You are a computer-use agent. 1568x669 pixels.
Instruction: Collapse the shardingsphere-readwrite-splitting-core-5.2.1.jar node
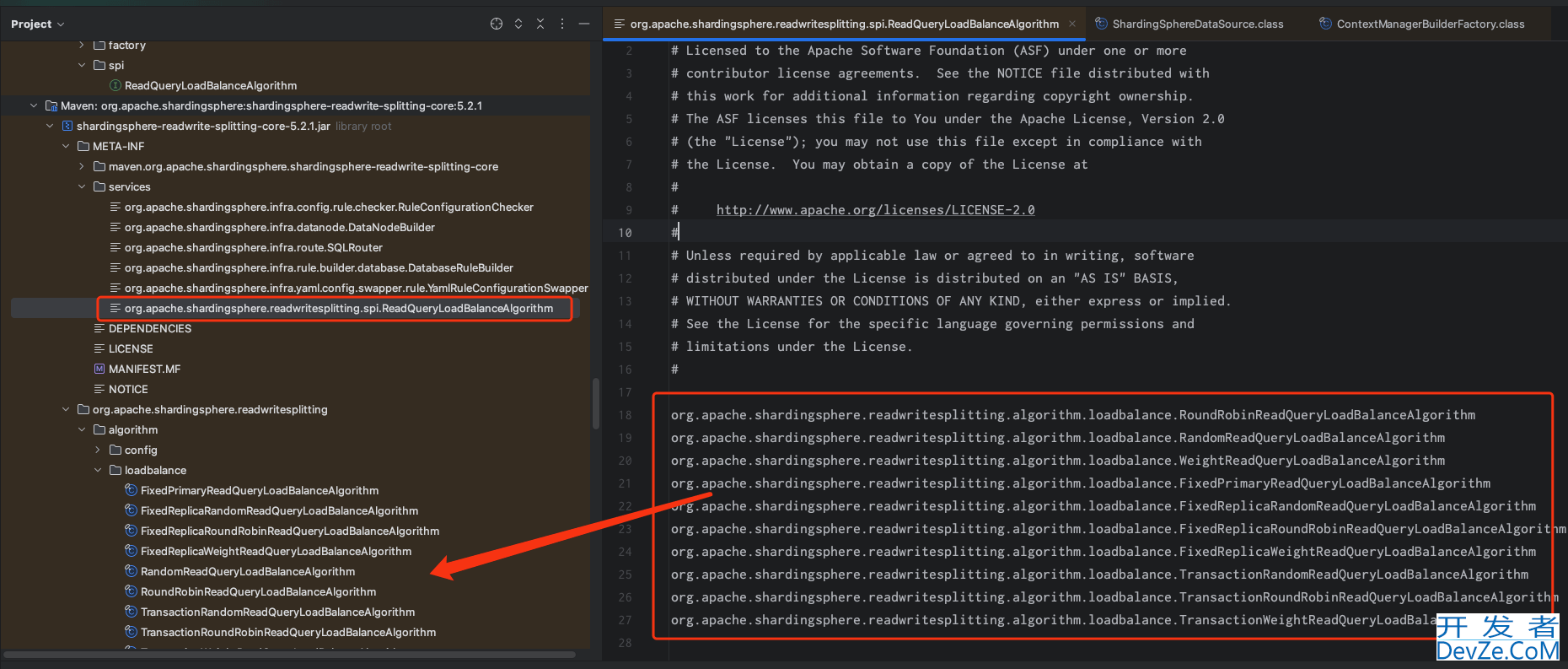coord(50,126)
